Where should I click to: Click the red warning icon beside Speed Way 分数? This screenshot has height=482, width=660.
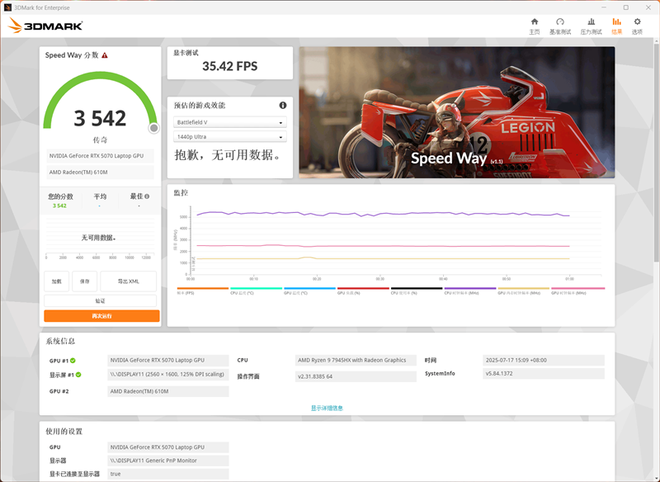(x=104, y=56)
